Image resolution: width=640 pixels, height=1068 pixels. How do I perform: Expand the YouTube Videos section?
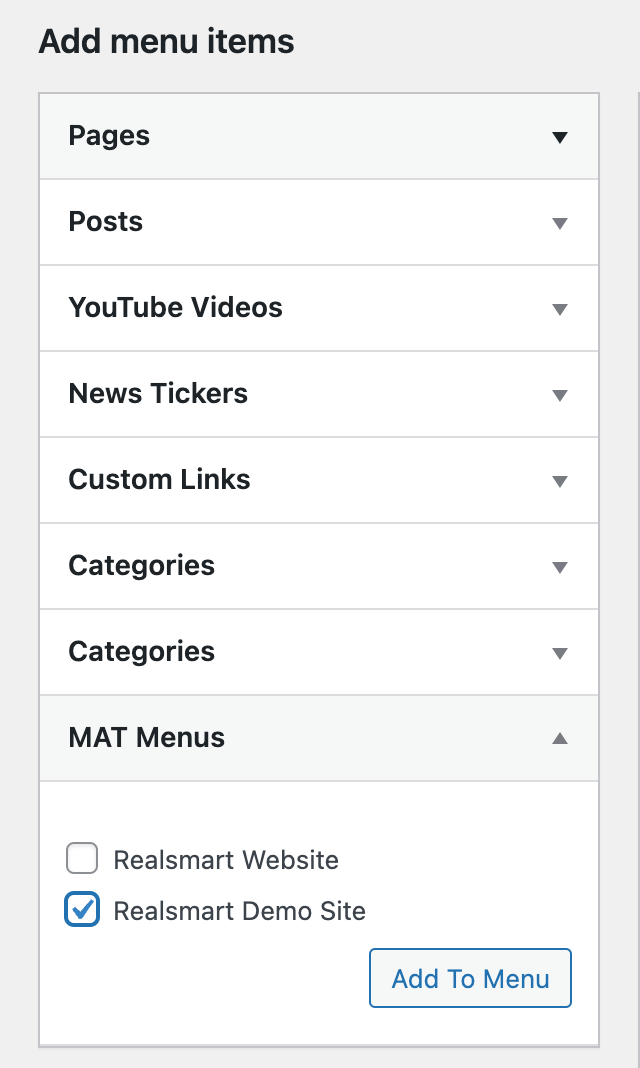[175, 307]
